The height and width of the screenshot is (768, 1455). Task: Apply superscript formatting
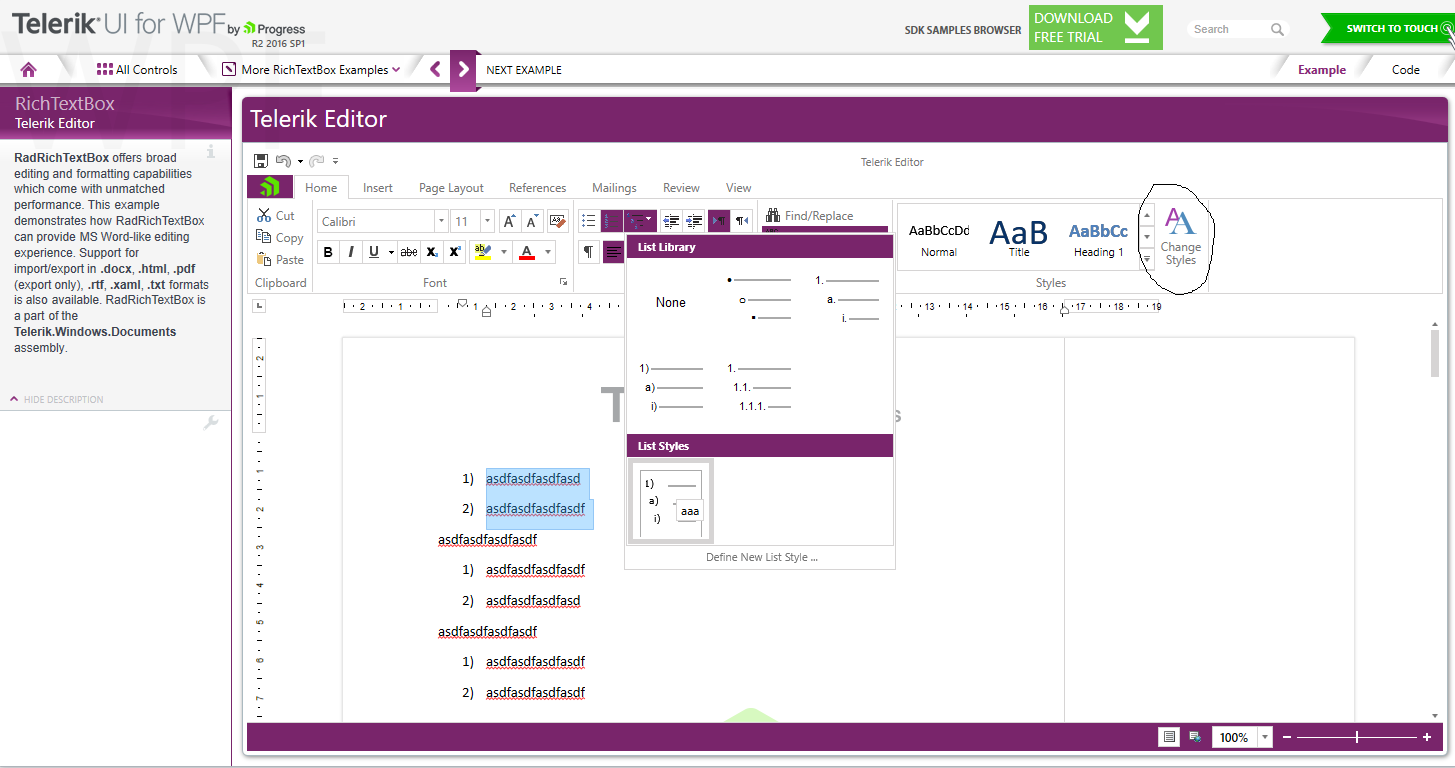tap(455, 252)
